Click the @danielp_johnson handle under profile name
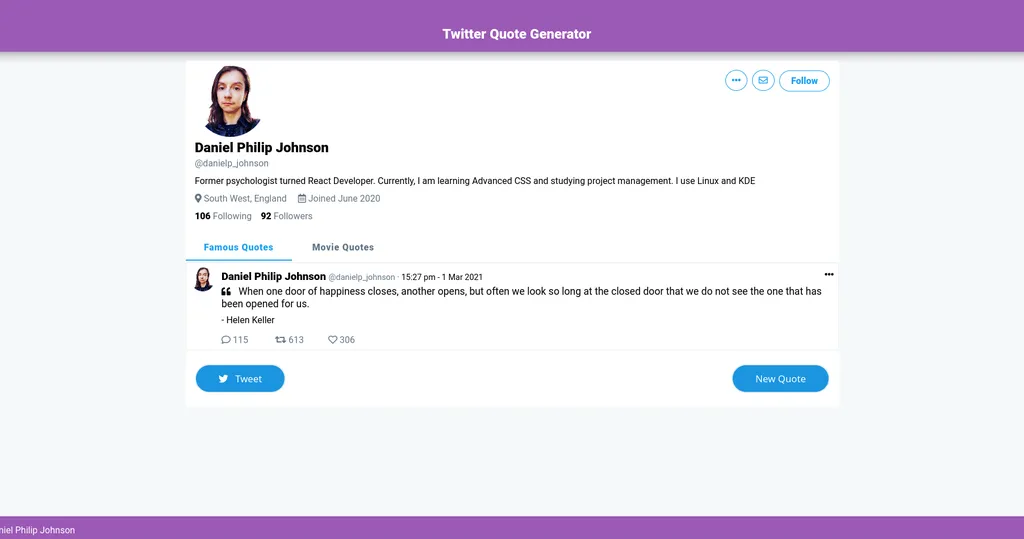This screenshot has height=539, width=1024. (232, 163)
